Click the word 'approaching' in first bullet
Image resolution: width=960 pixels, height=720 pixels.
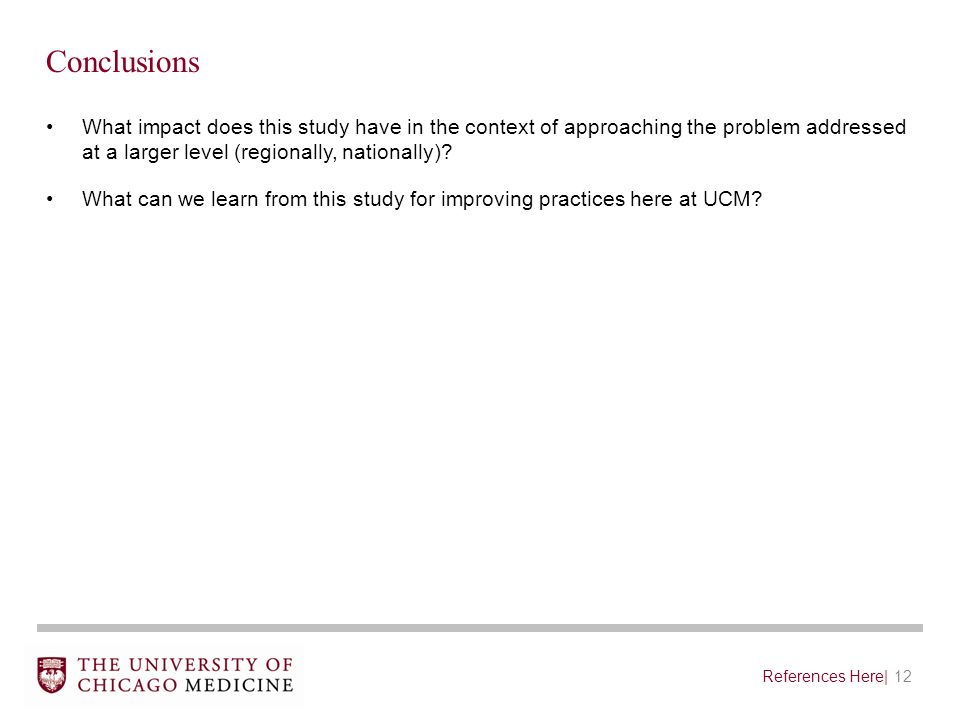pos(623,127)
